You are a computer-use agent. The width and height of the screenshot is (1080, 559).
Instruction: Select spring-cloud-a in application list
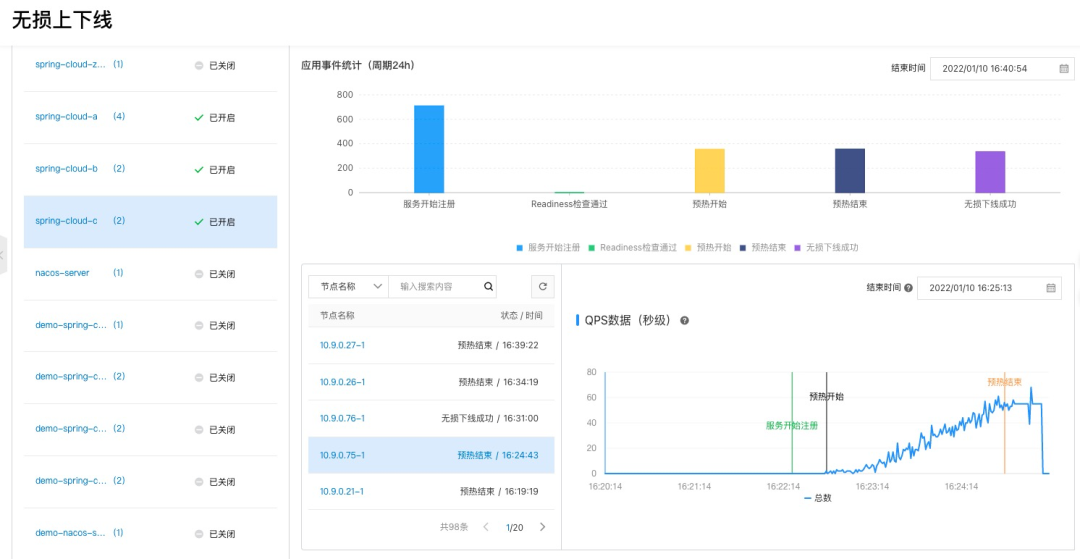(x=67, y=117)
